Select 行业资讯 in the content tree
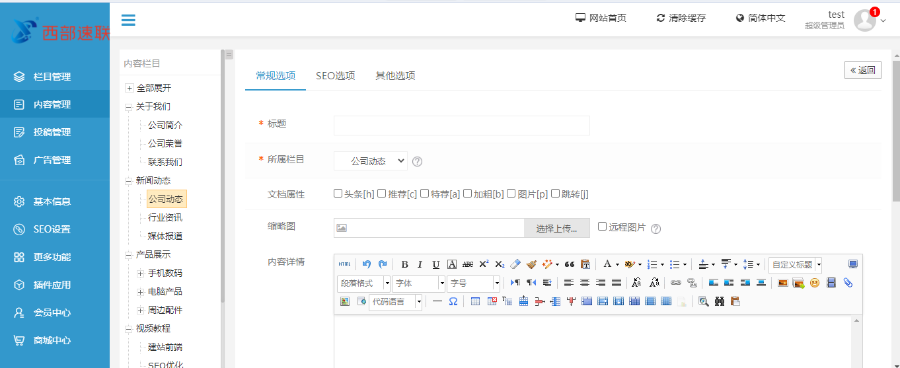Image resolution: width=900 pixels, height=368 pixels. click(165, 218)
